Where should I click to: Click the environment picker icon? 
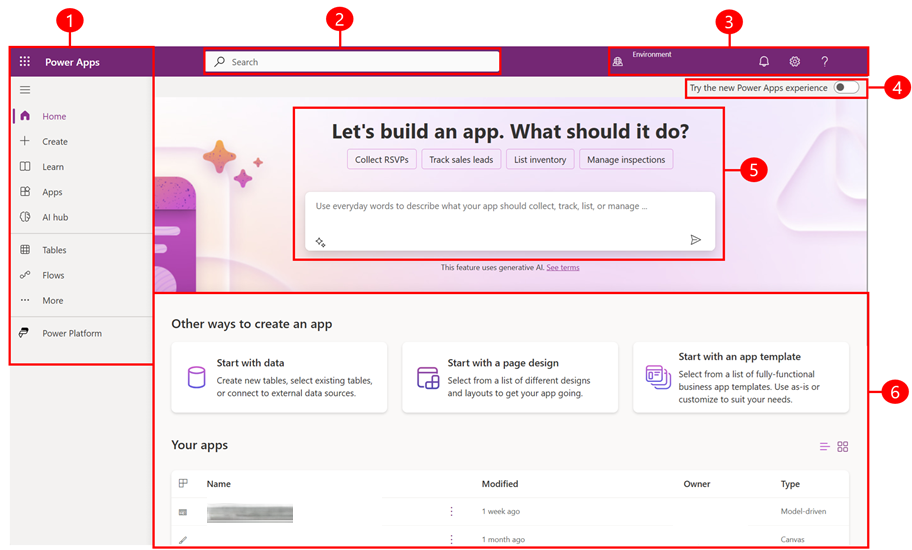tap(618, 61)
